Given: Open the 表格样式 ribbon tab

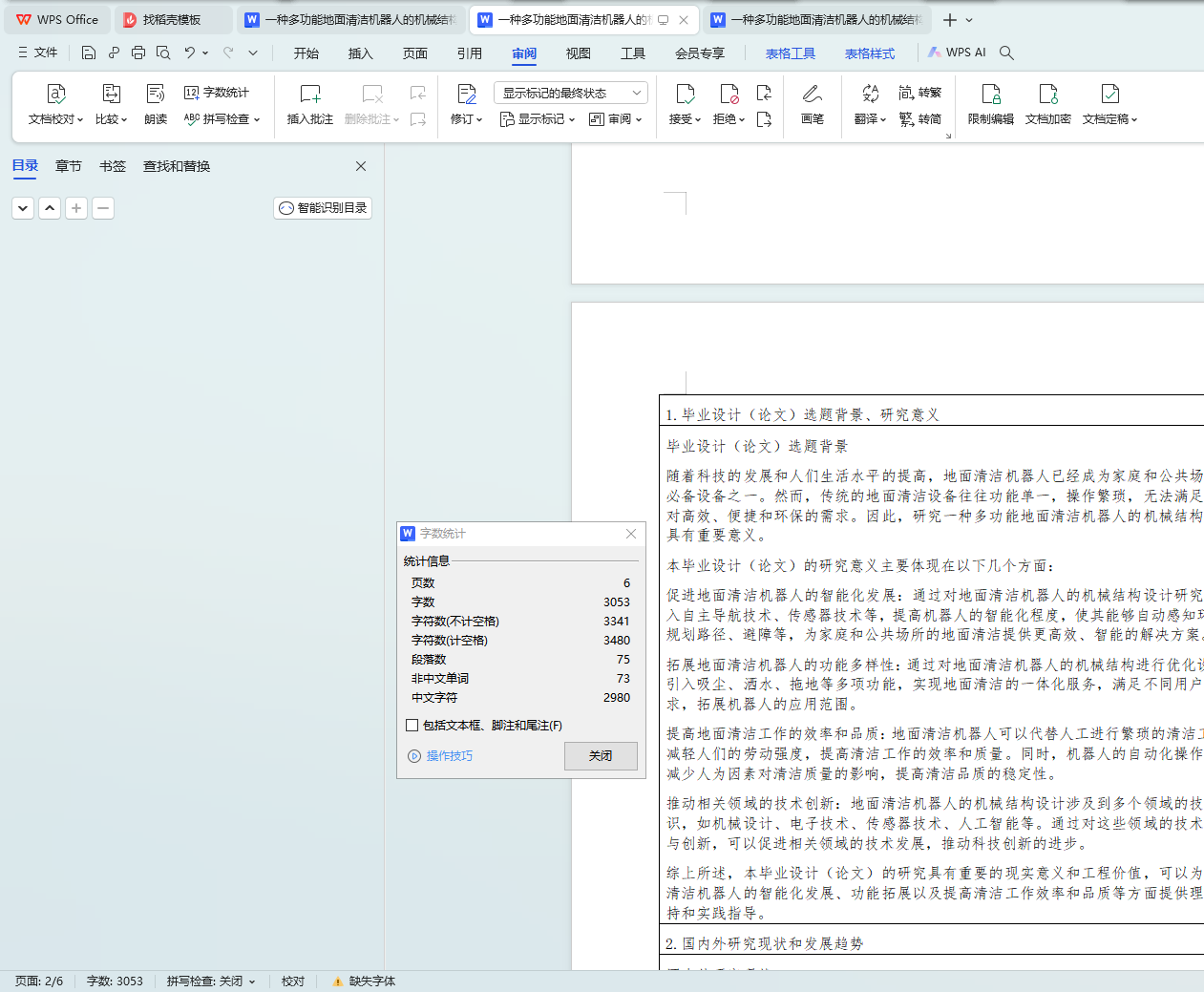Looking at the screenshot, I should click(x=870, y=53).
